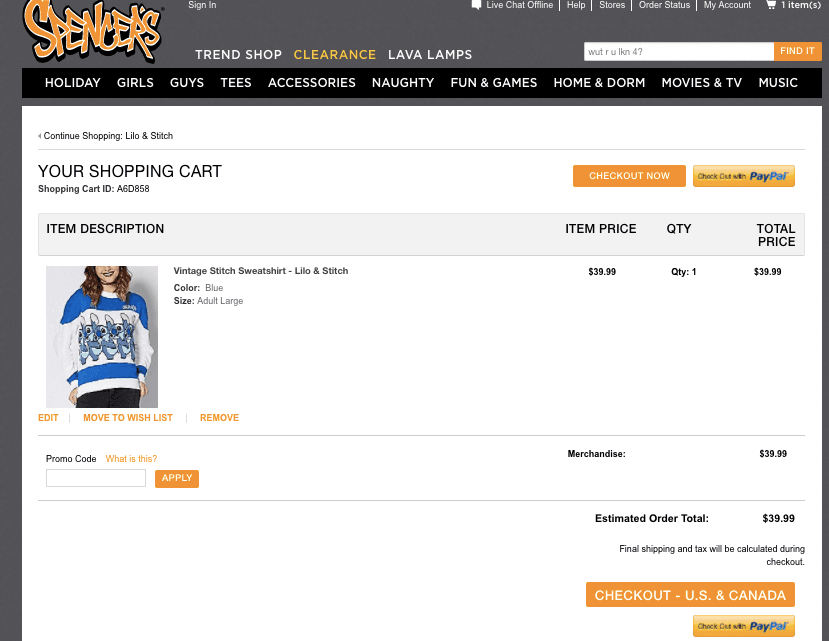
Task: Click Checkout - U.S. & Canada button
Action: click(x=690, y=595)
